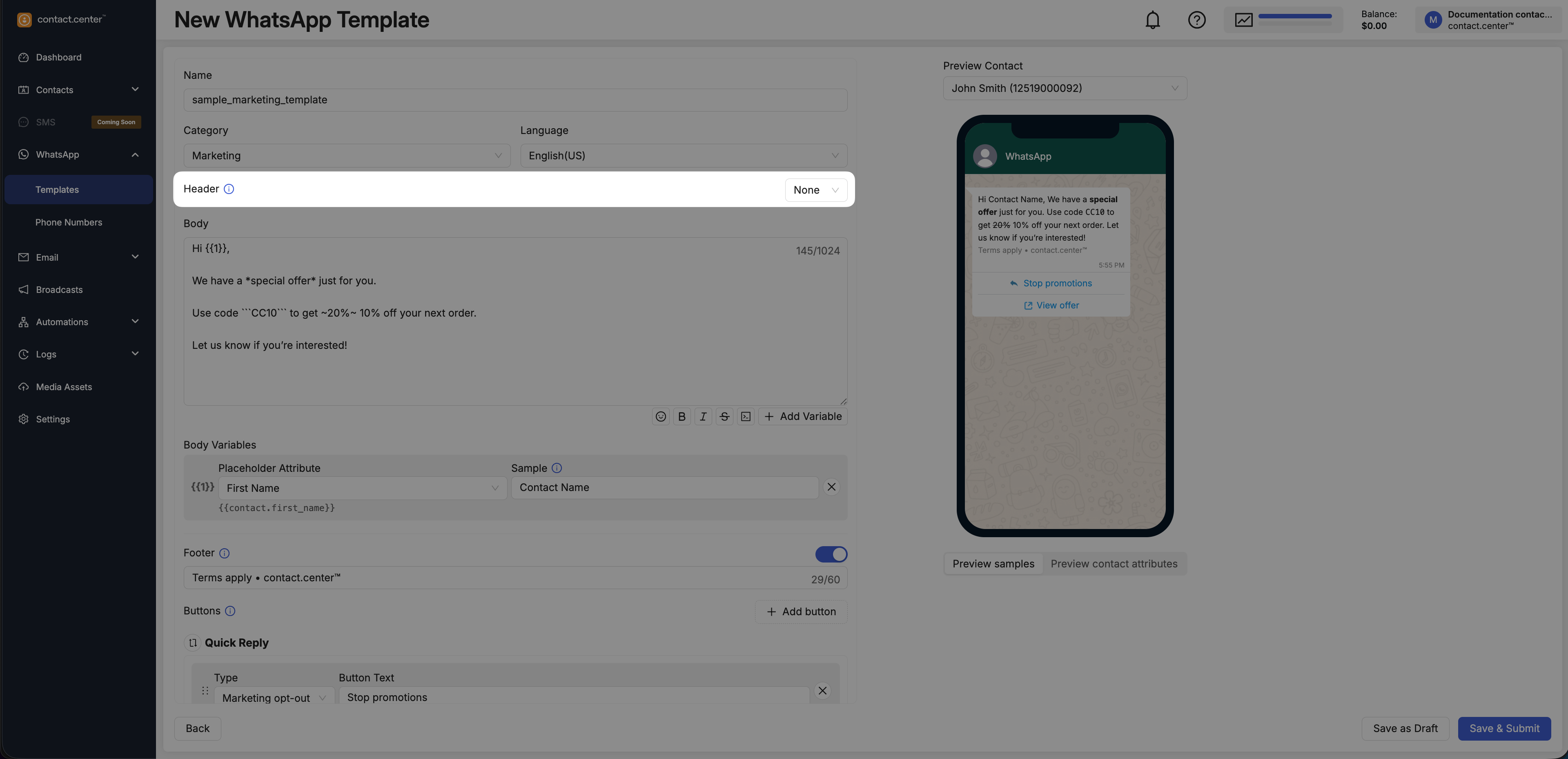Open the Header type dropdown set to None
This screenshot has width=1568, height=759.
tap(816, 190)
